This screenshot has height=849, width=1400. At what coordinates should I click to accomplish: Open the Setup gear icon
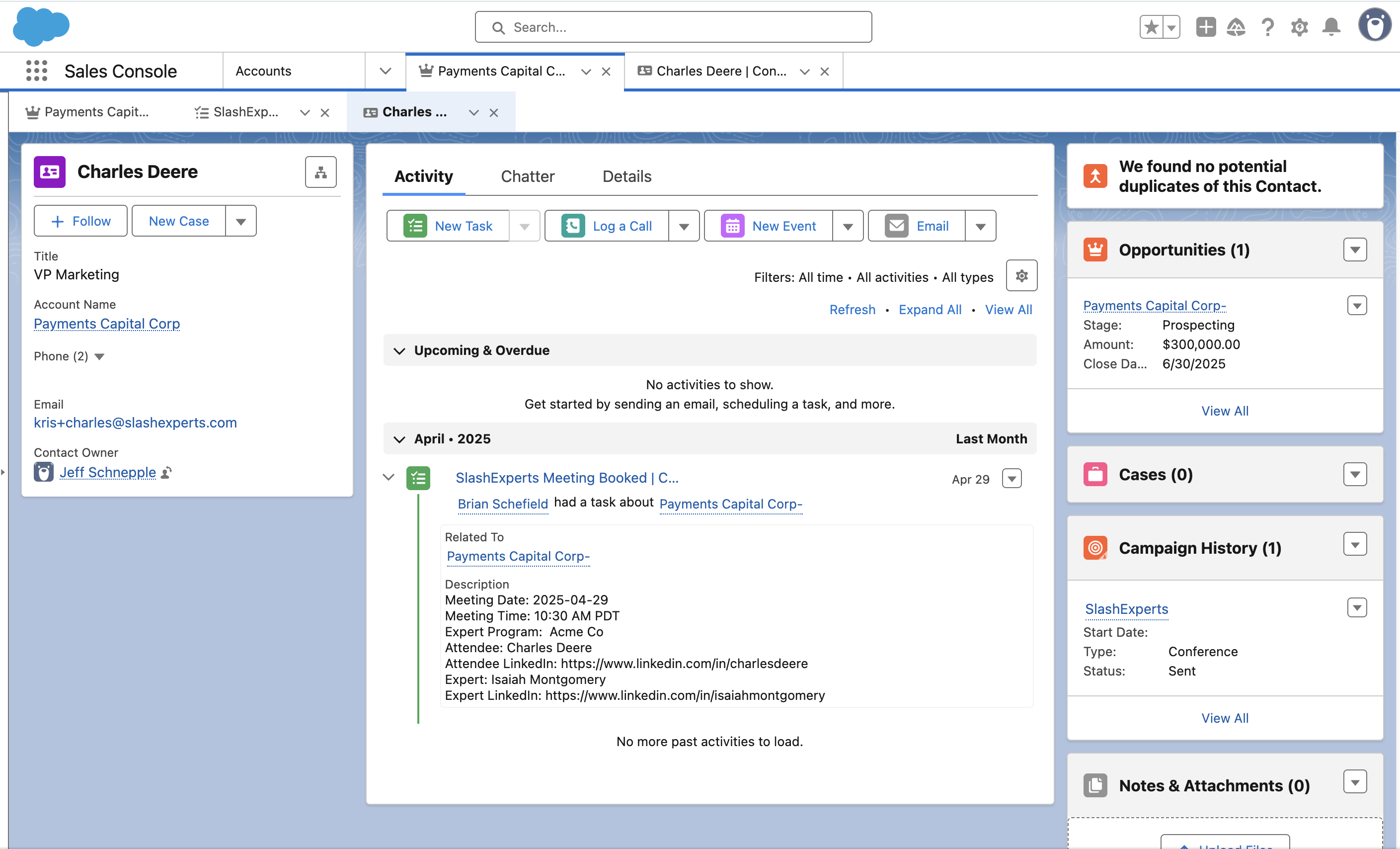1299,27
